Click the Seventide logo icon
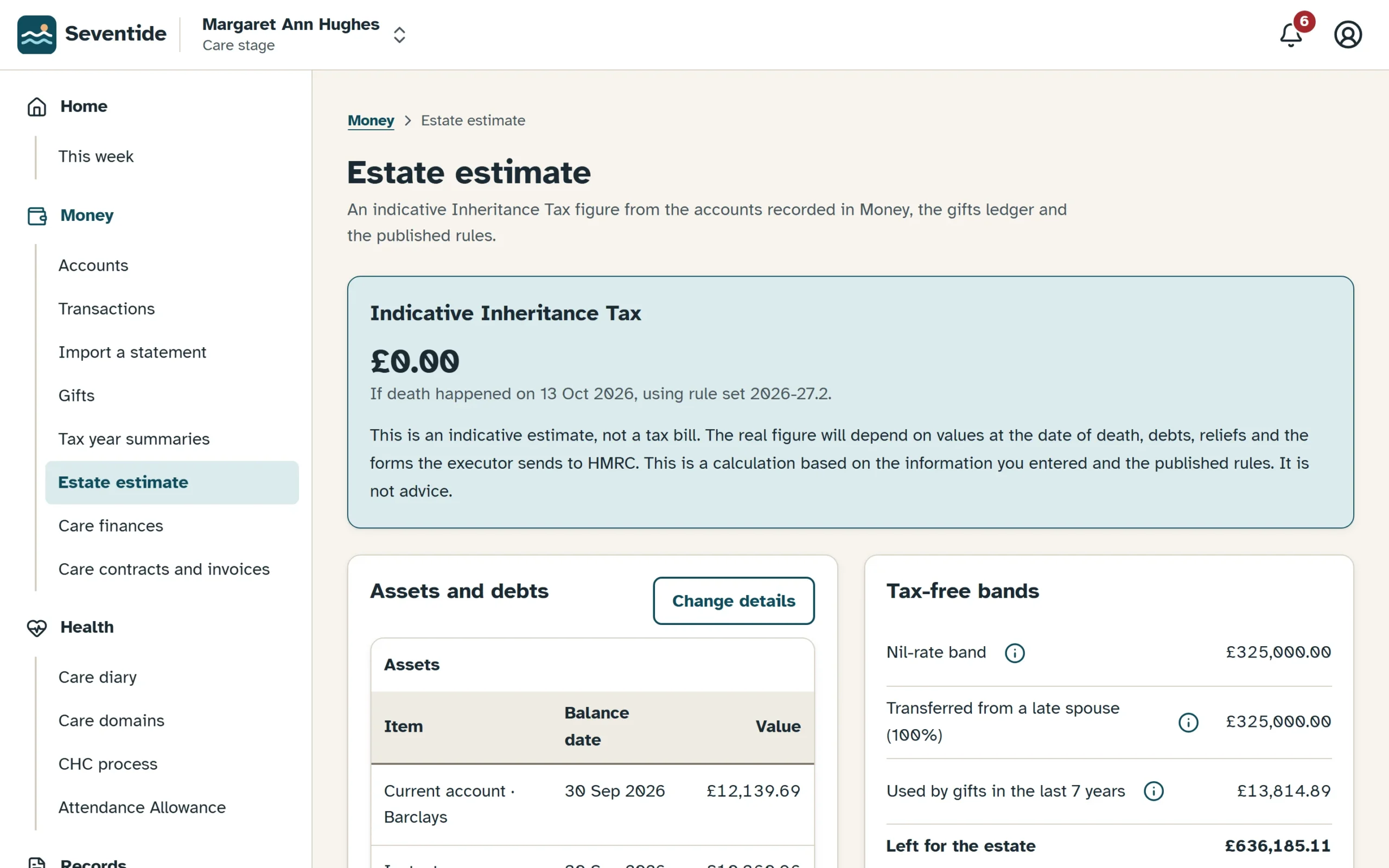Viewport: 1389px width, 868px height. click(x=37, y=34)
